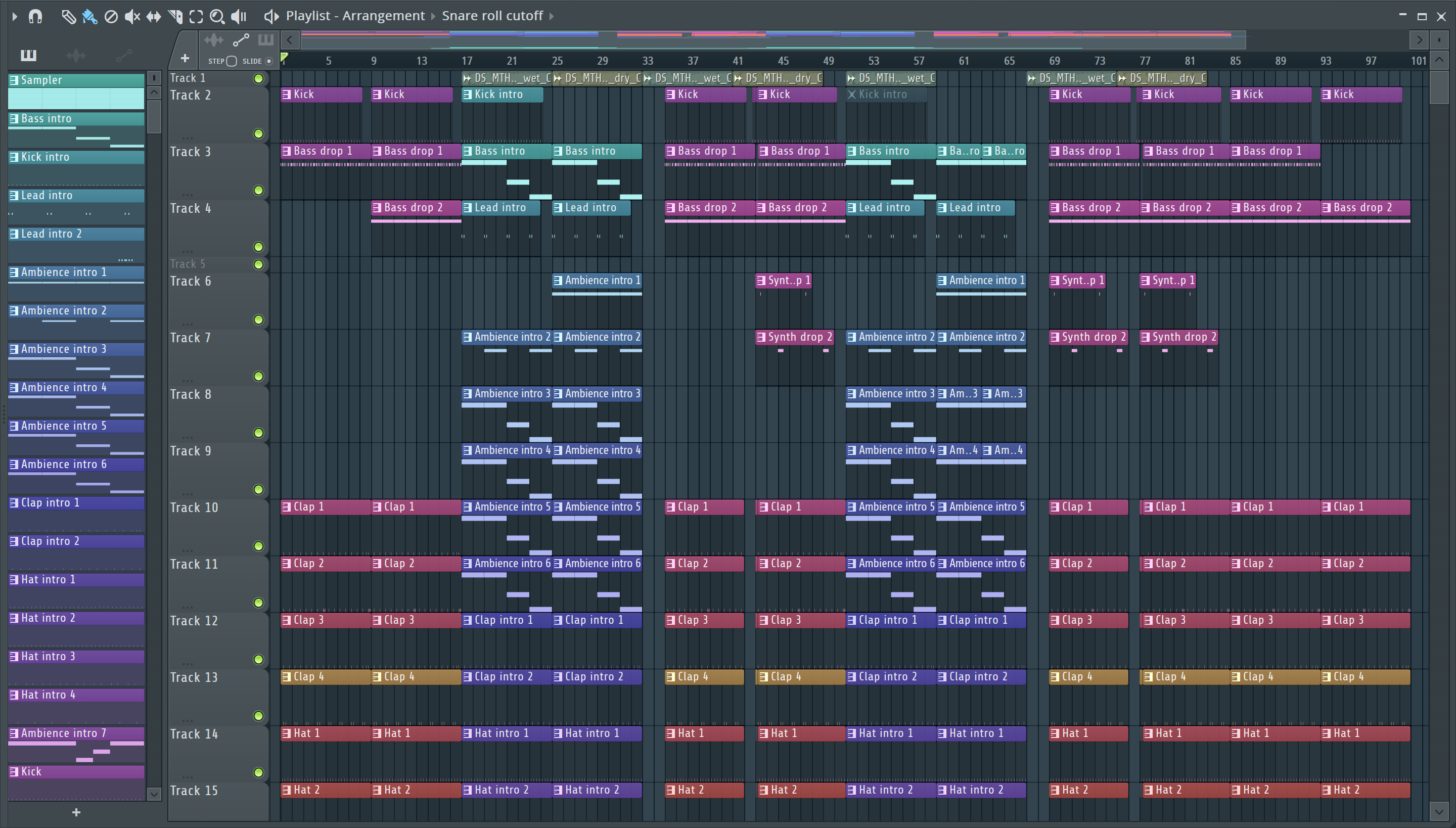Mute Track 6 with green light
The image size is (1456, 828).
coord(259,319)
